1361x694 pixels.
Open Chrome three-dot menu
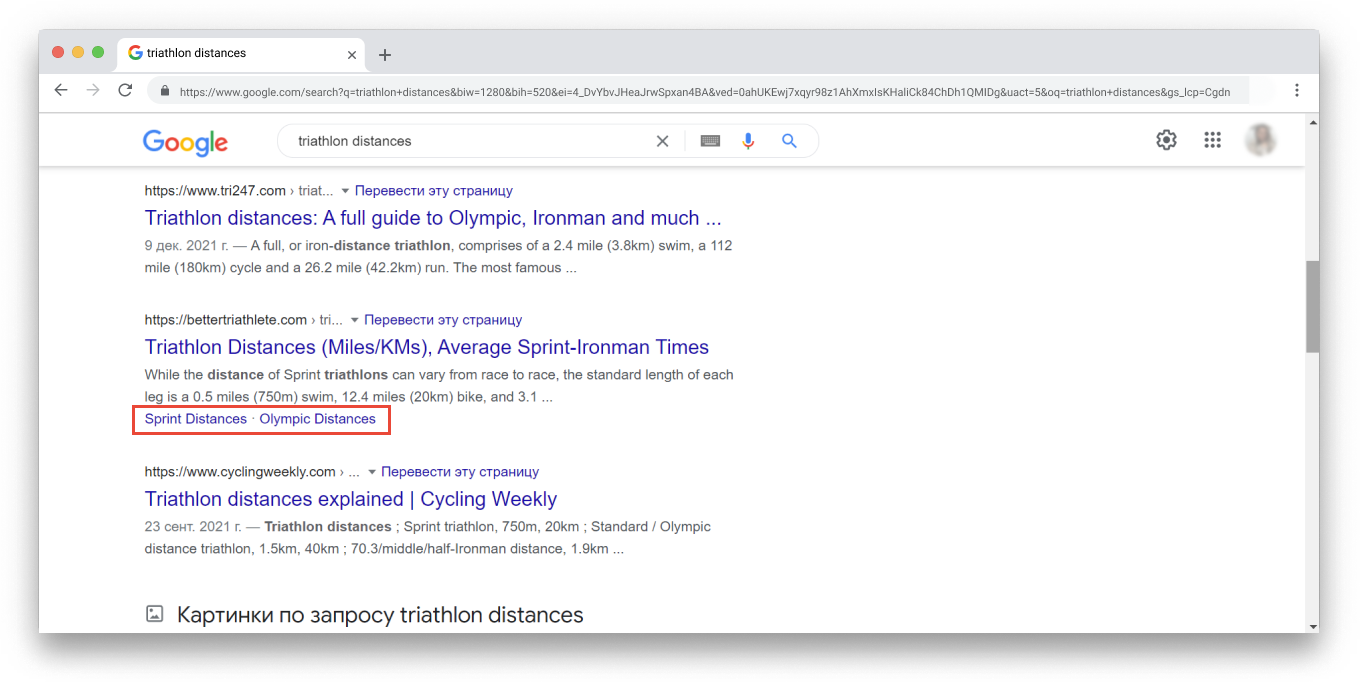coord(1296,90)
